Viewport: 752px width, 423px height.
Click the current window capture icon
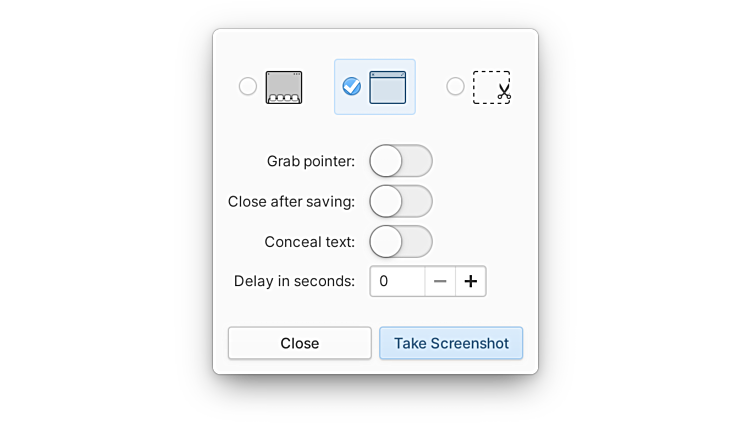tap(388, 87)
